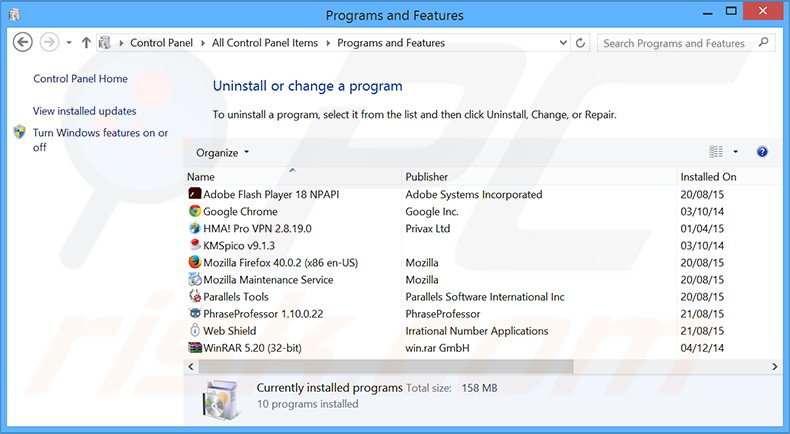Click install date 01/04/15
The image size is (790, 434).
point(702,228)
